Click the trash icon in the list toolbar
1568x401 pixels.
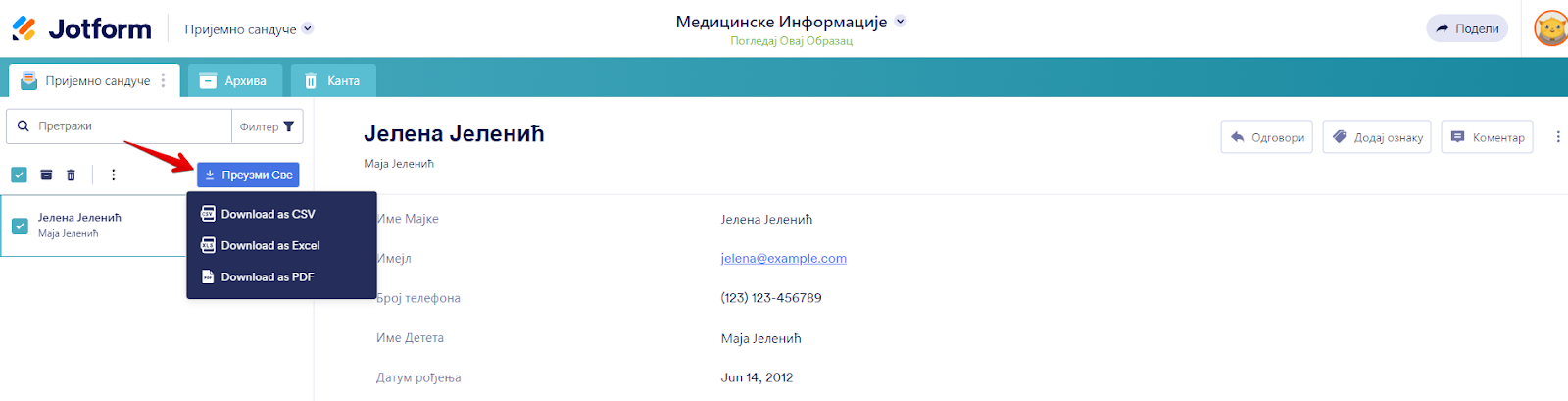(x=71, y=175)
